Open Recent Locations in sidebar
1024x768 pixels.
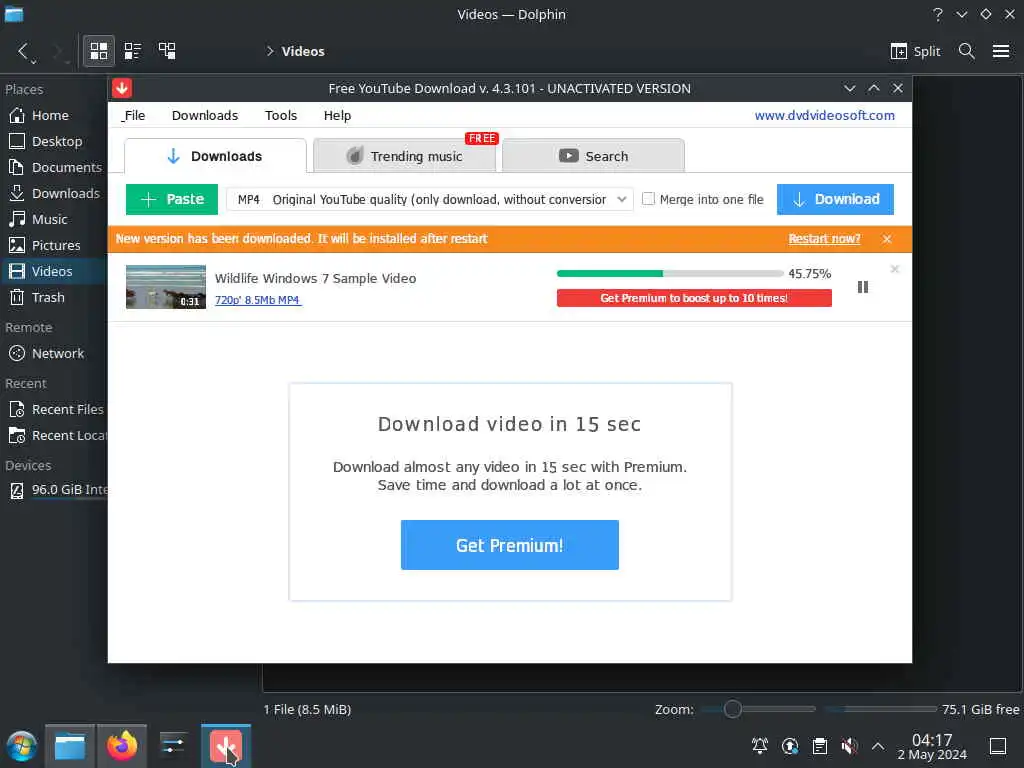coord(54,436)
